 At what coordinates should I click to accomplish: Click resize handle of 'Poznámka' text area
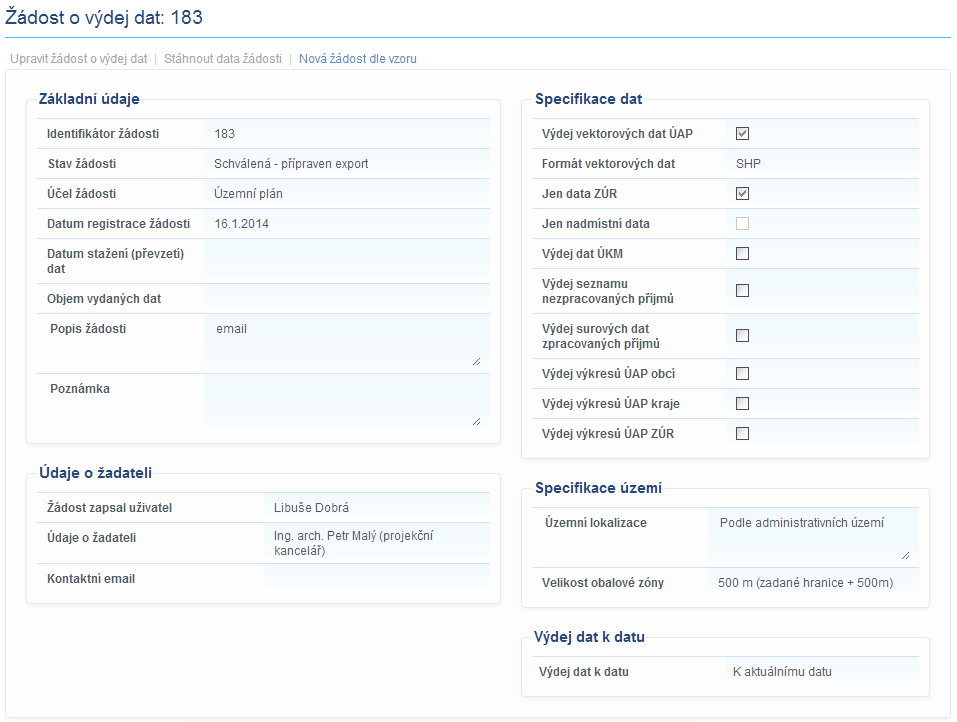(476, 422)
